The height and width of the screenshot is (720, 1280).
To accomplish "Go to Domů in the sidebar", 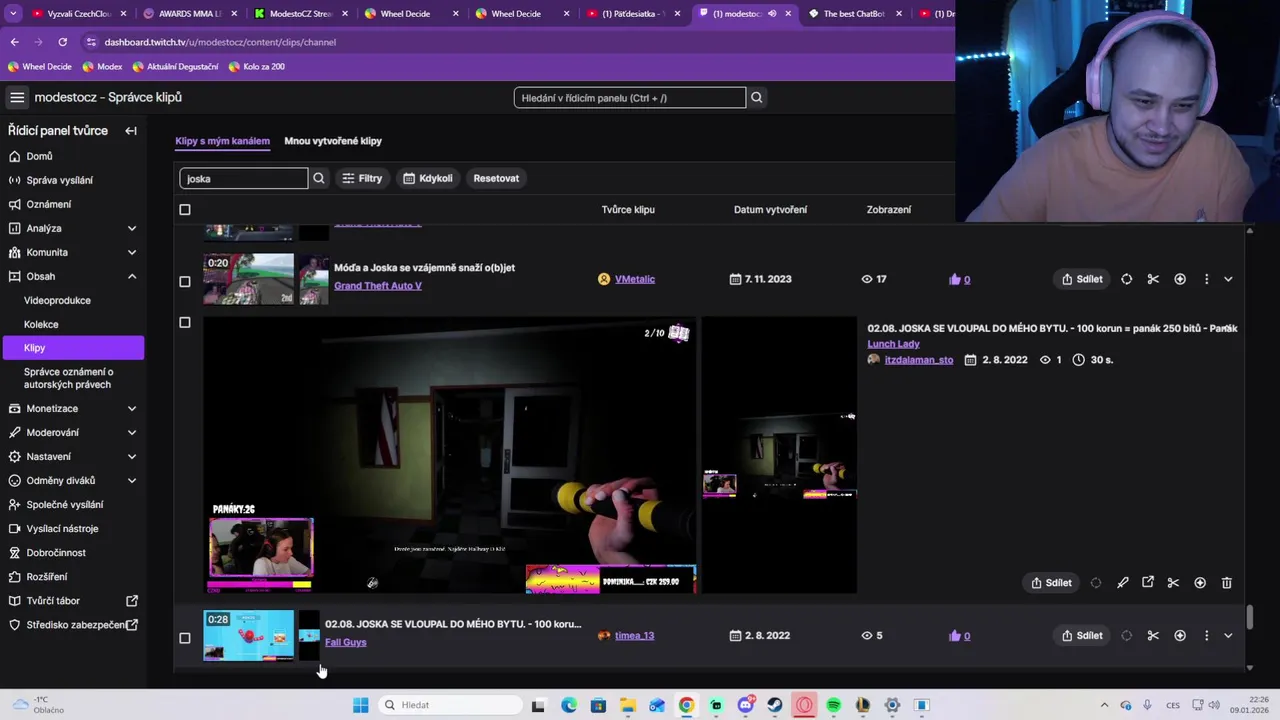I will click(x=39, y=156).
